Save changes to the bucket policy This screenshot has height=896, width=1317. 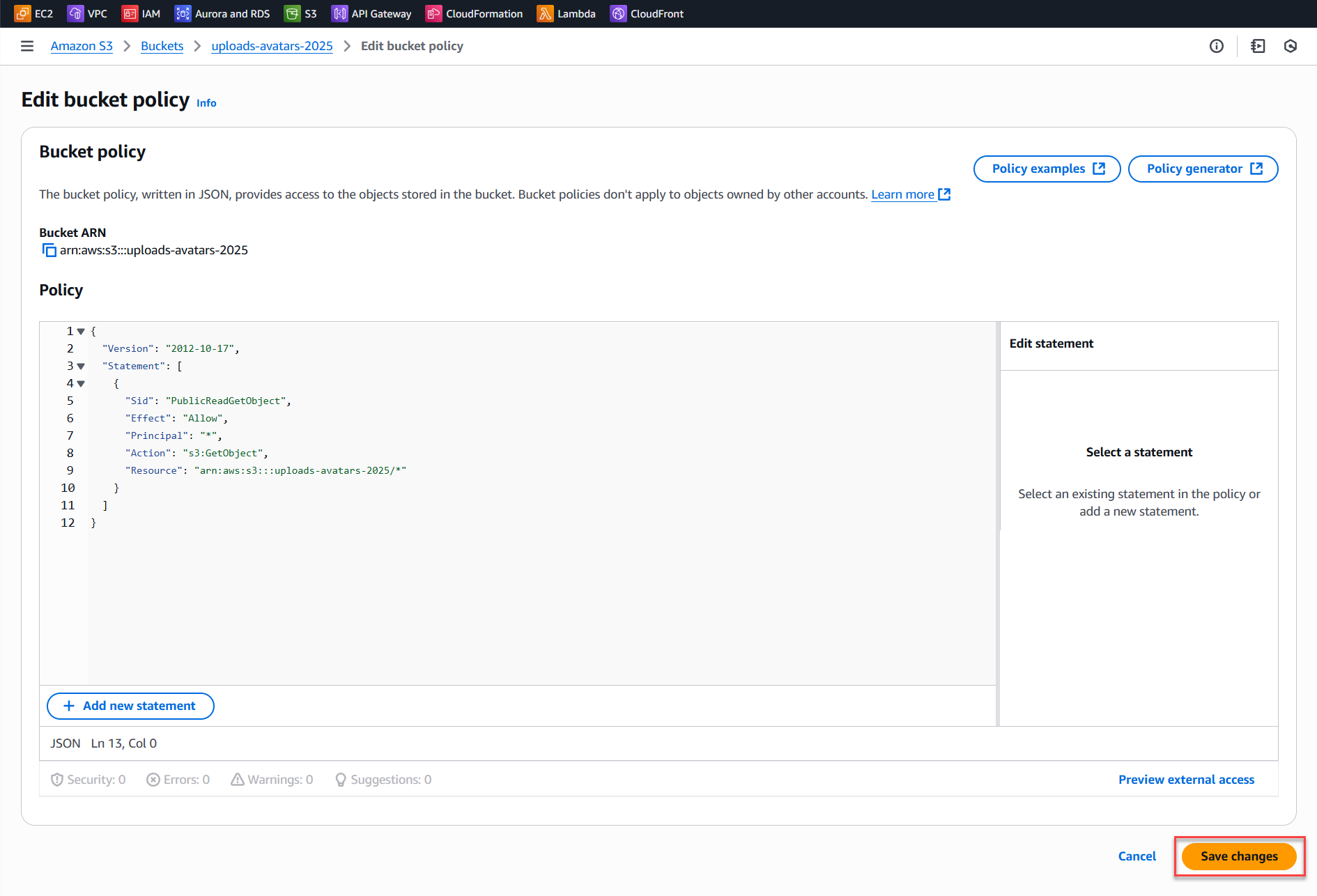point(1239,856)
